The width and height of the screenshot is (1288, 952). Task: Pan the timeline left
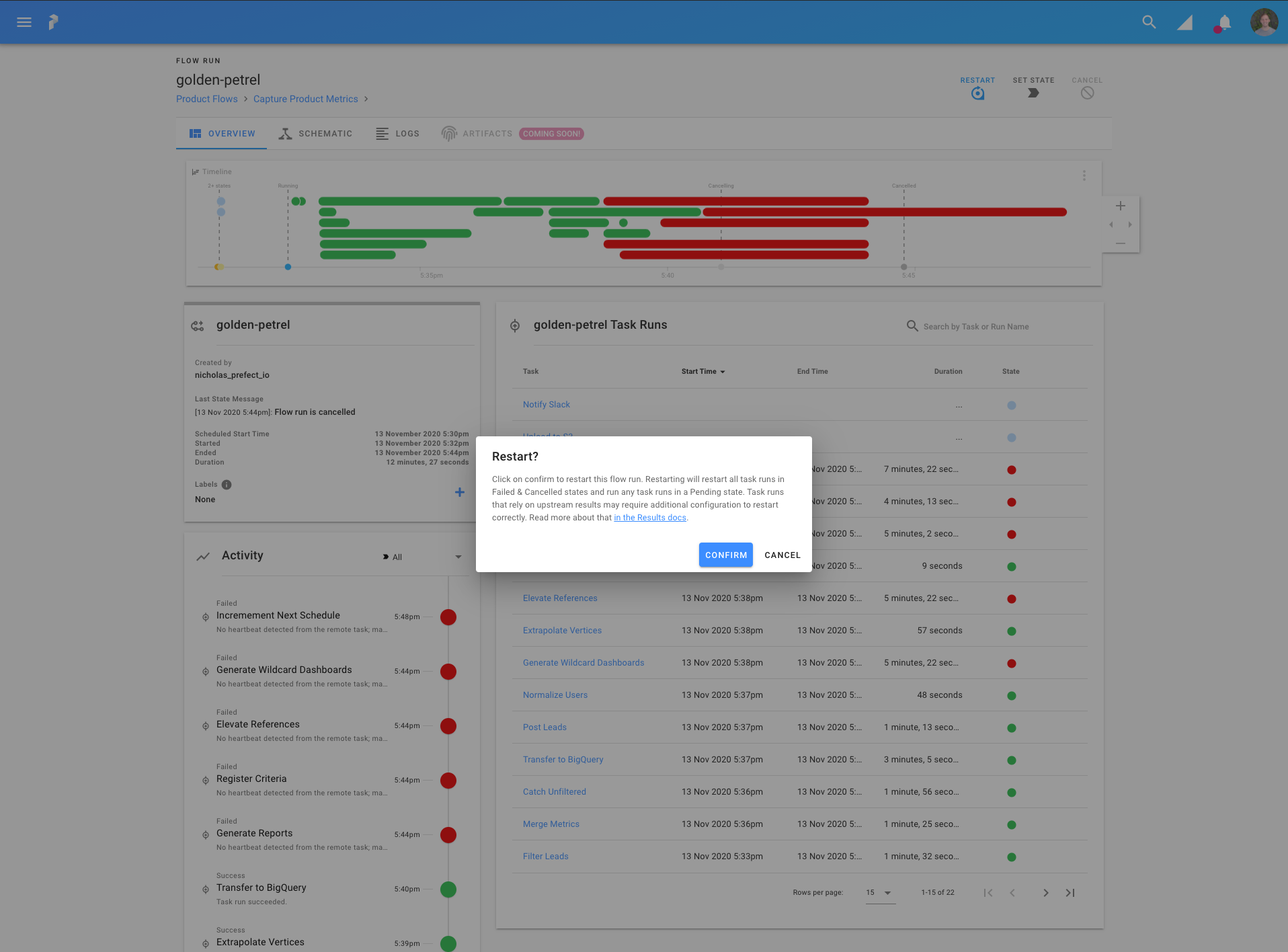point(1111,225)
